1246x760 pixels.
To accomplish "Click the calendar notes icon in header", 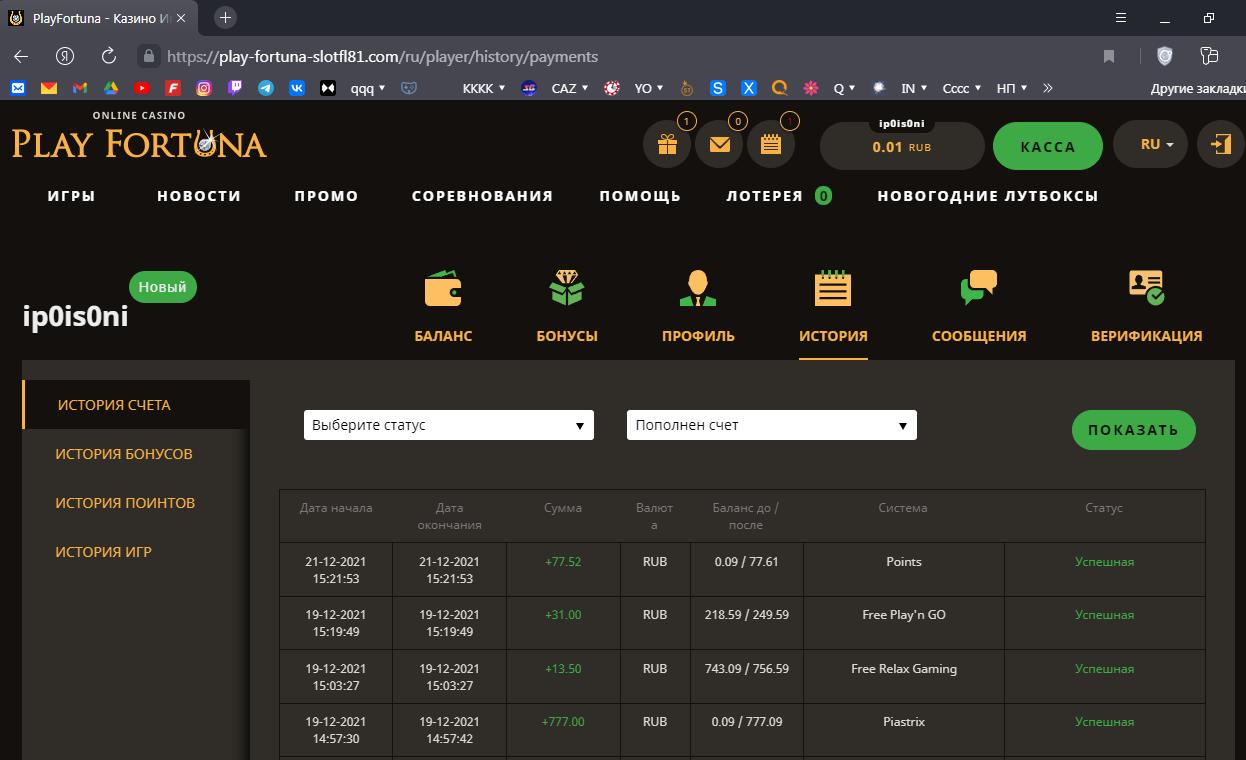I will click(770, 145).
